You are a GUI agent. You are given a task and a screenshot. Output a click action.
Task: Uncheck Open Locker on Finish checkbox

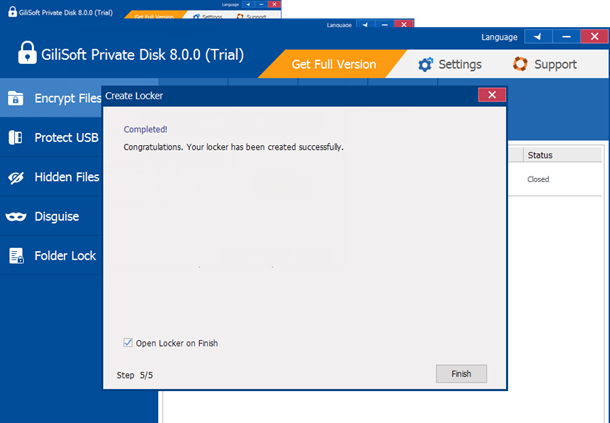[128, 342]
